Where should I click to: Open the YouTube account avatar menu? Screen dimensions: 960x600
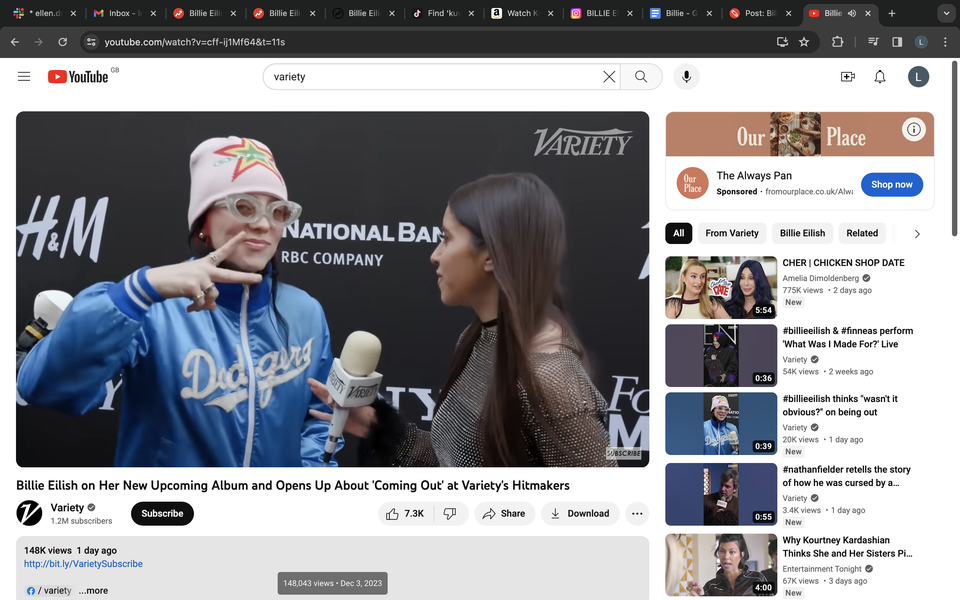click(918, 77)
